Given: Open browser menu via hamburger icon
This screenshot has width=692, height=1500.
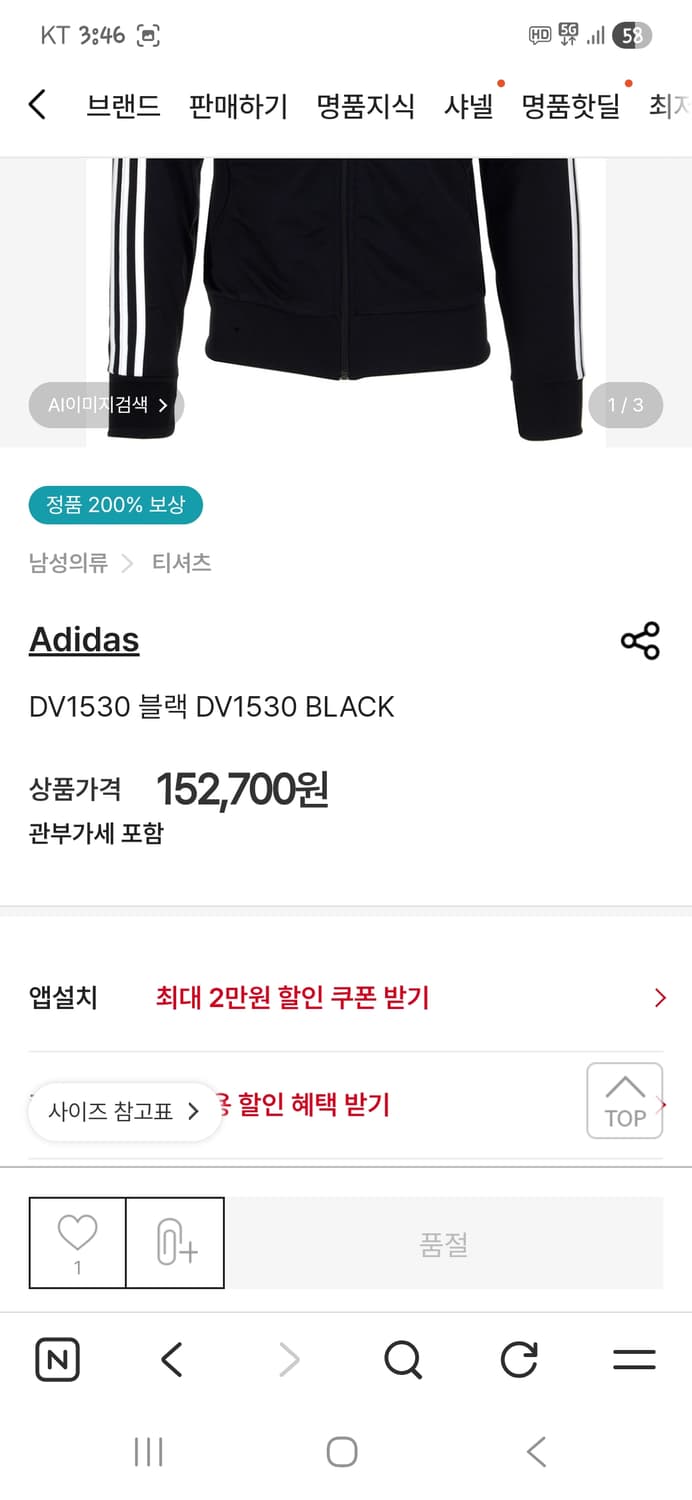Looking at the screenshot, I should pos(634,1359).
